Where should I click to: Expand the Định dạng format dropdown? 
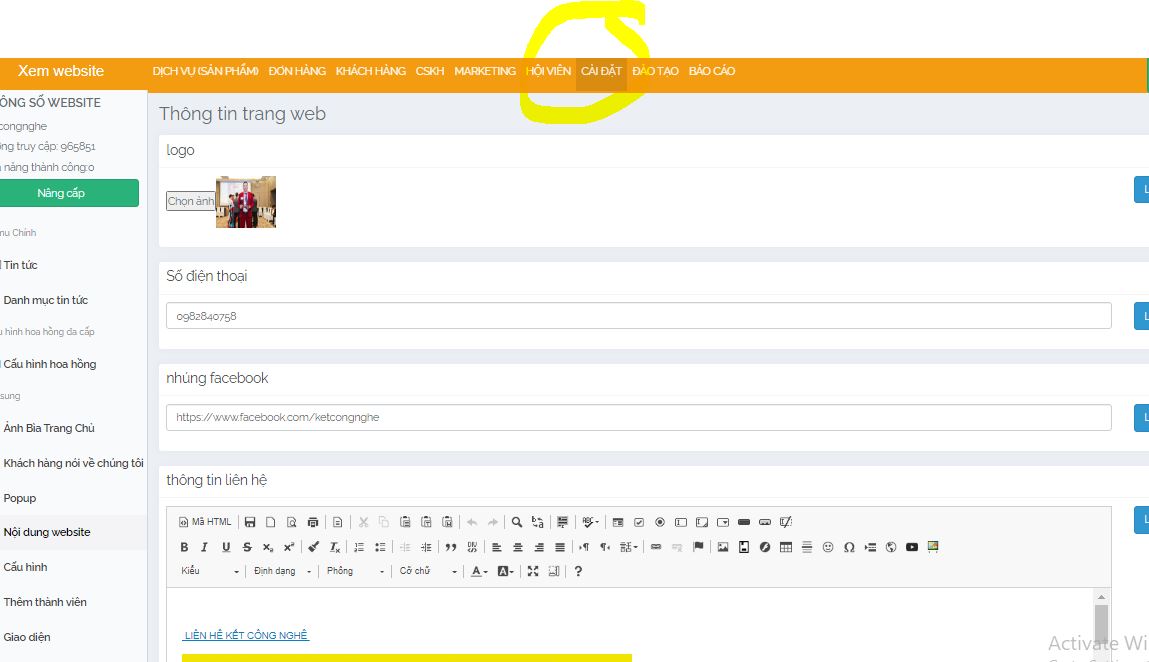(282, 571)
